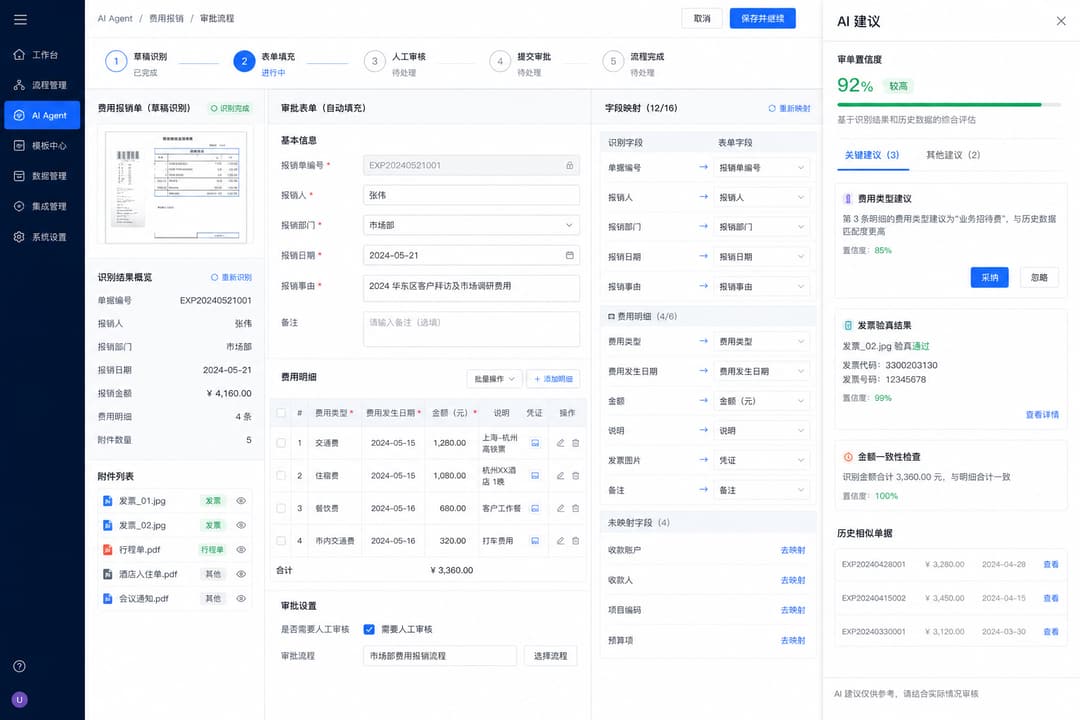This screenshot has width=1080, height=720.
Task: Toggle preview eye for 行程单.pdf
Action: [x=241, y=550]
